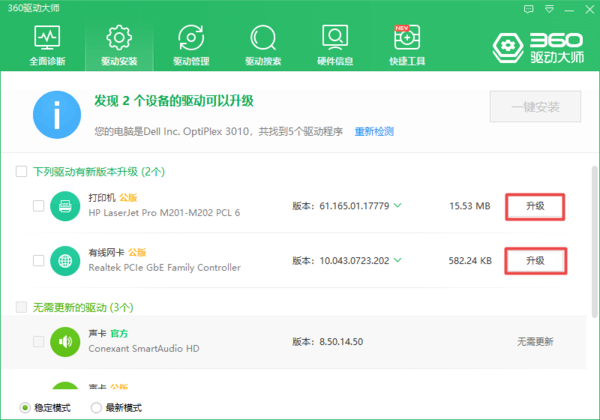
Task: Click the Conexant sound card speaker icon
Action: (64, 341)
